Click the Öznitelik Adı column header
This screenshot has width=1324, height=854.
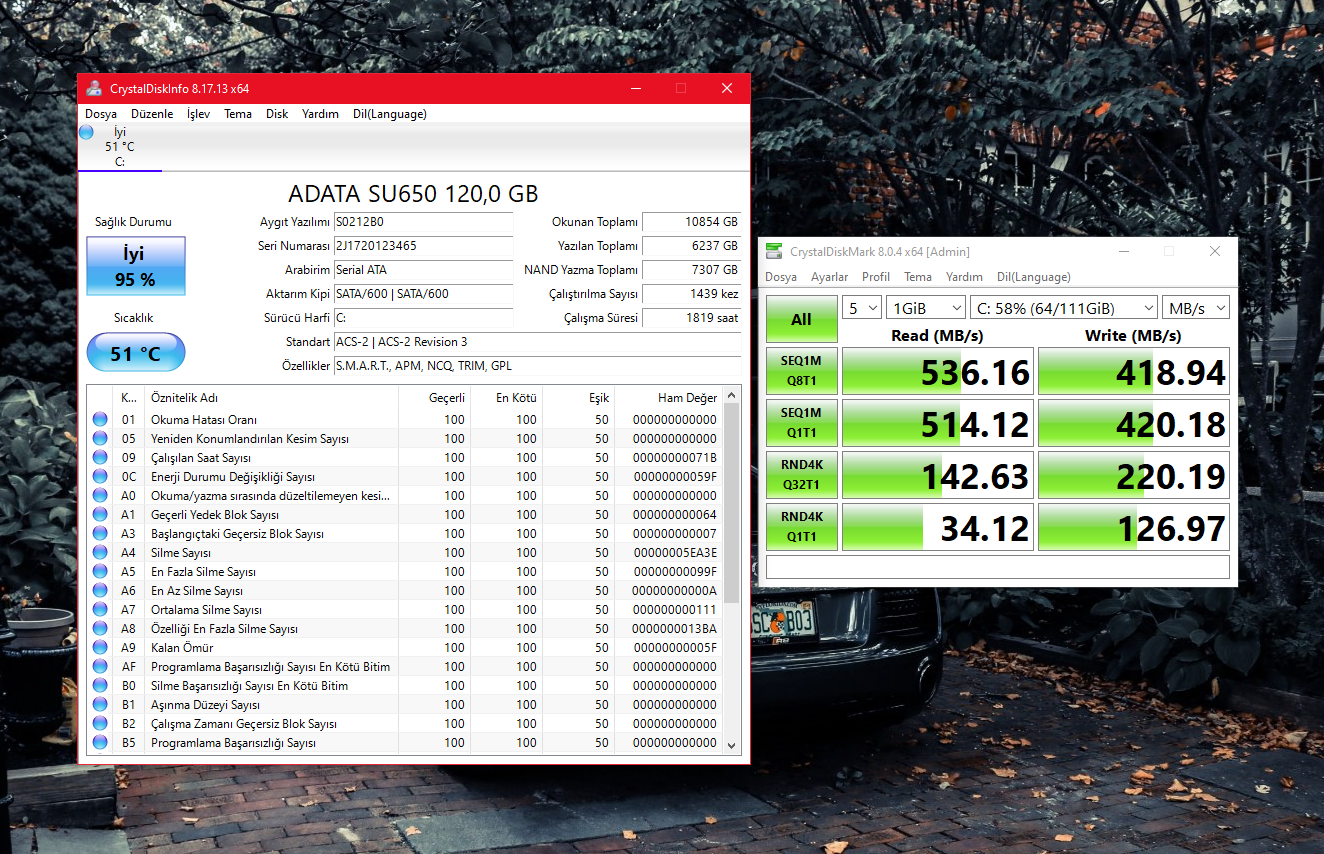coord(272,398)
